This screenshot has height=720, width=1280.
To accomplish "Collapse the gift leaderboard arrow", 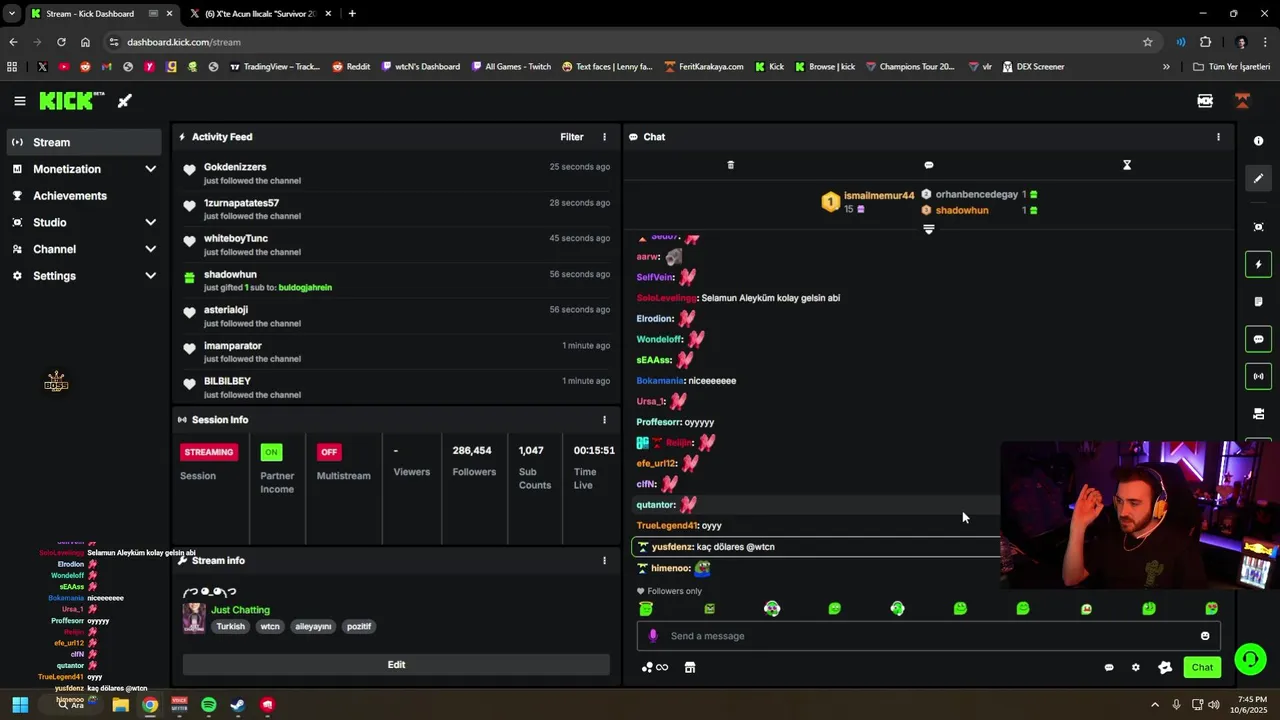I will click(928, 229).
